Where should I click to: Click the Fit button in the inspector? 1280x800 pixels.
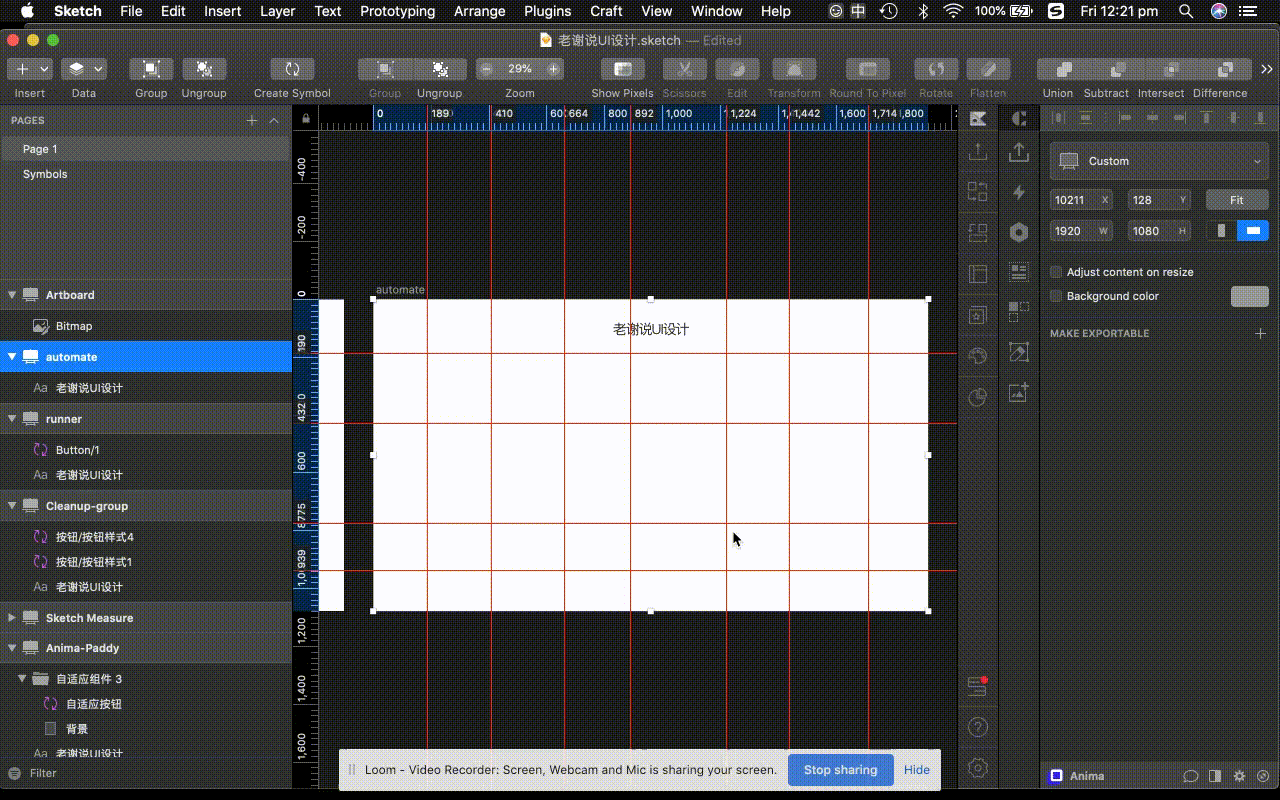(1237, 200)
